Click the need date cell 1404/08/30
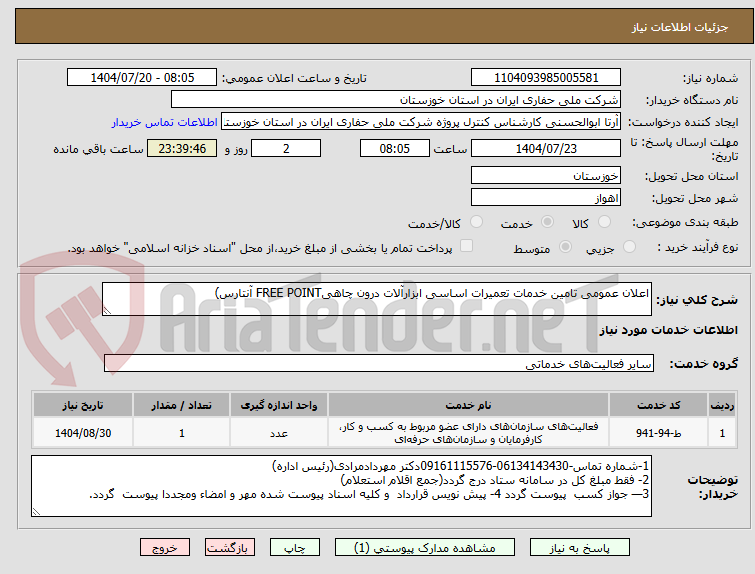Viewport: 755px width, 574px height. coord(83,433)
